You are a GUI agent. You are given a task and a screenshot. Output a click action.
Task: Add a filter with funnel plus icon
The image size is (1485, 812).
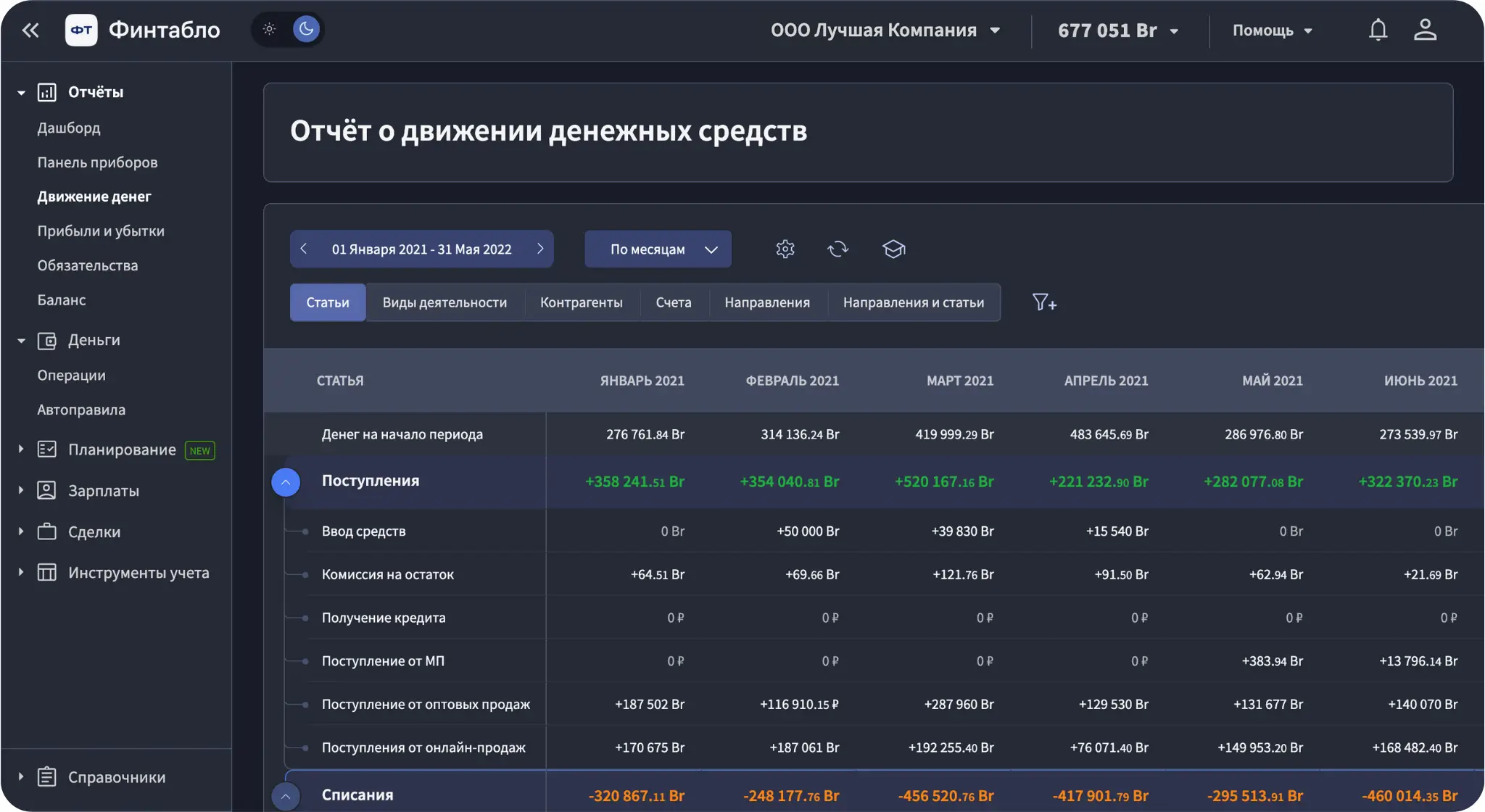(1044, 302)
